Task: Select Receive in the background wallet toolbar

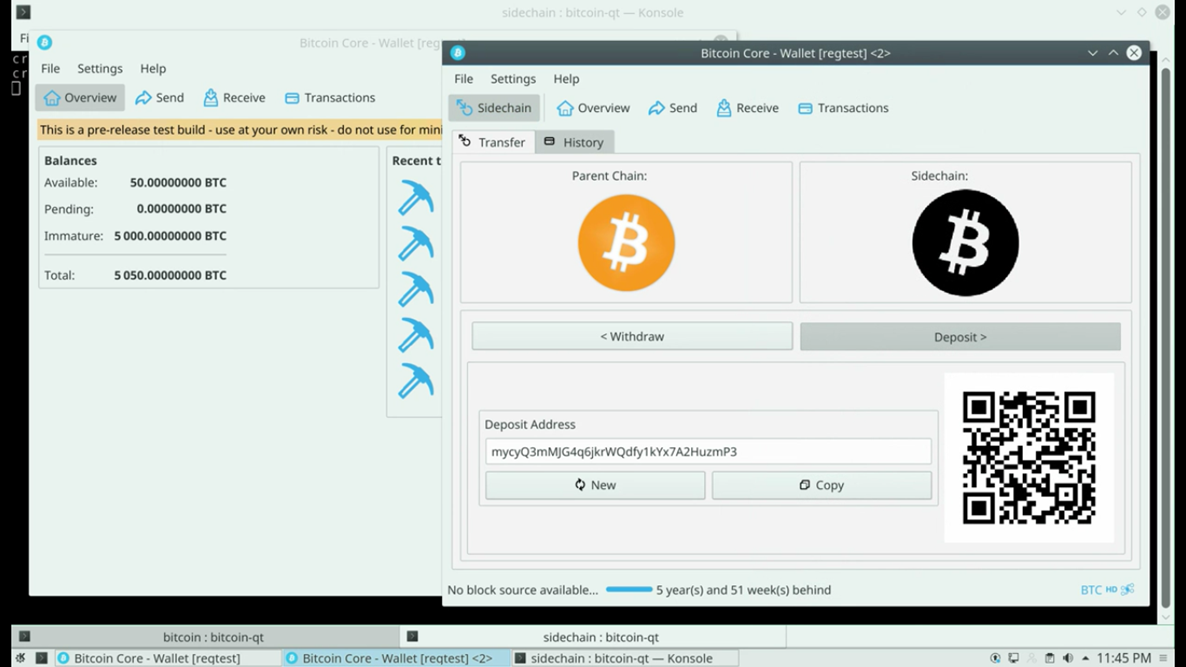Action: click(234, 98)
